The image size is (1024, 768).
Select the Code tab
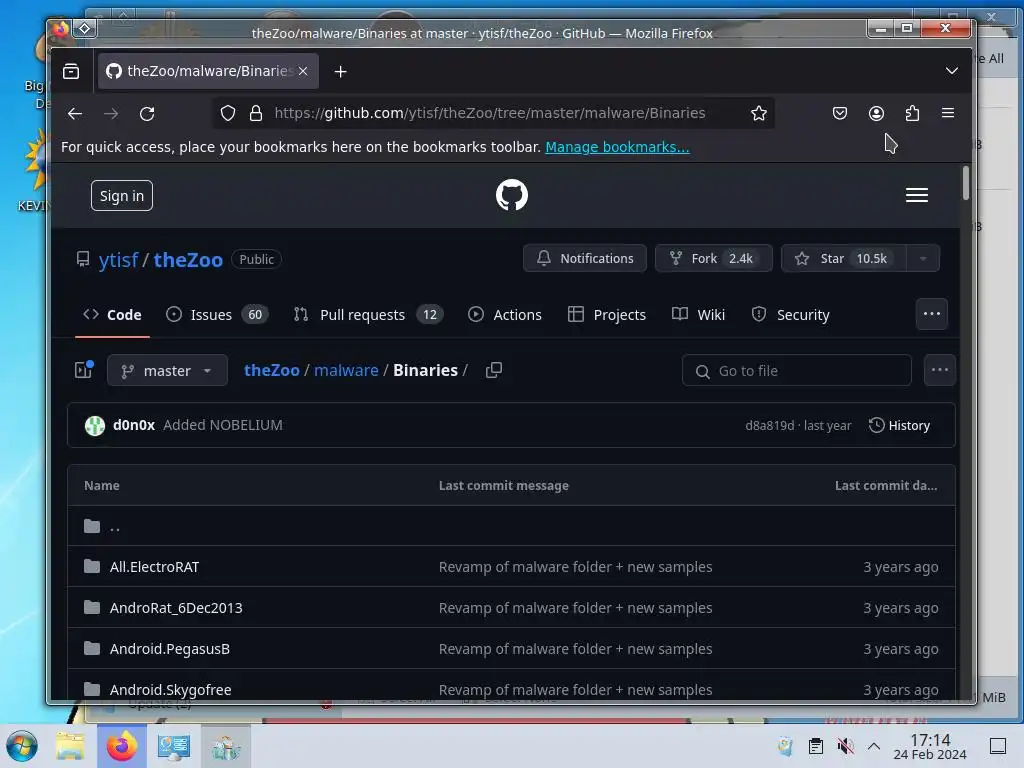pos(112,315)
